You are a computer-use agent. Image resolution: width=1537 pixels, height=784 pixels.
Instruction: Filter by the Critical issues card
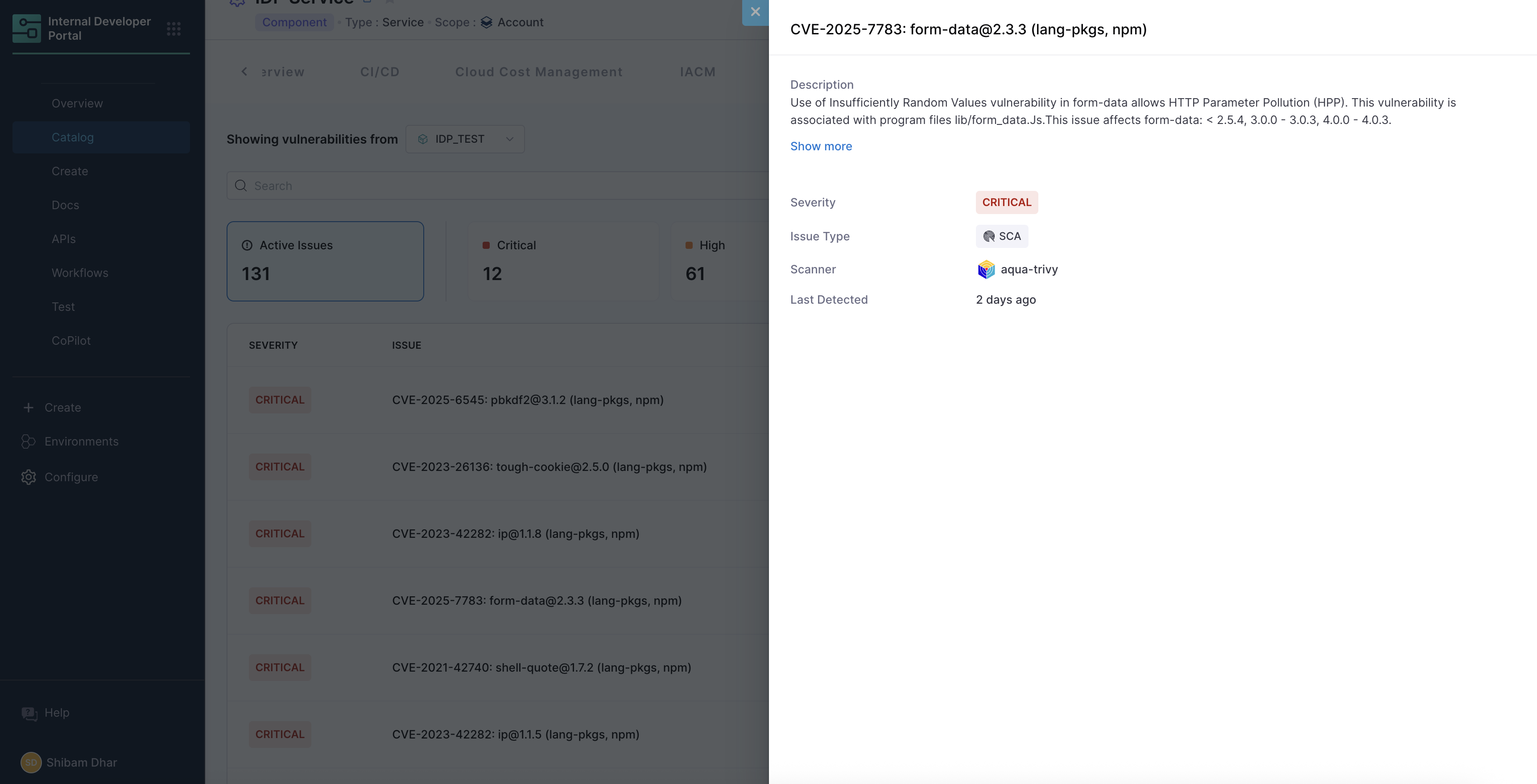563,261
